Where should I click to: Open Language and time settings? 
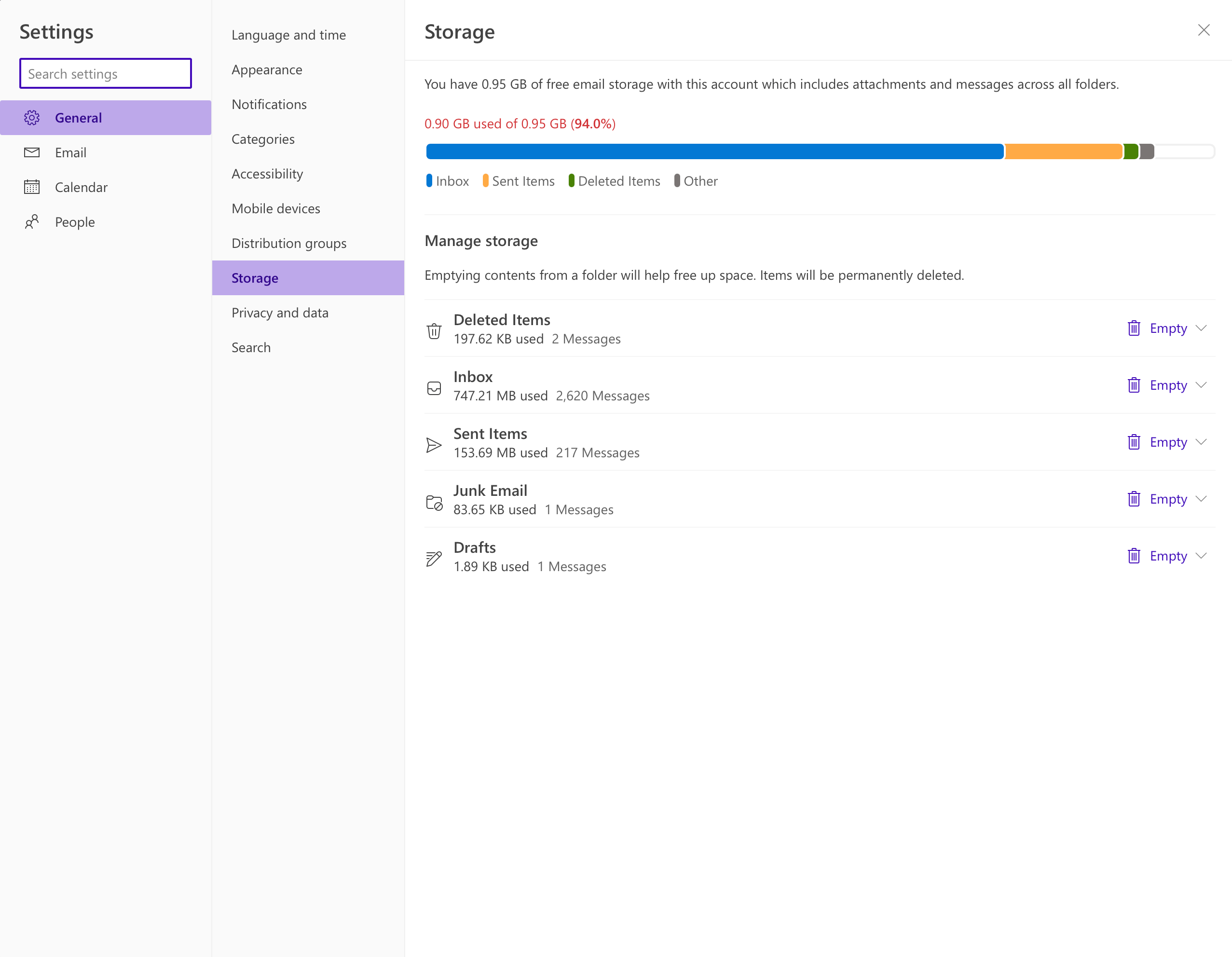pyautogui.click(x=308, y=35)
